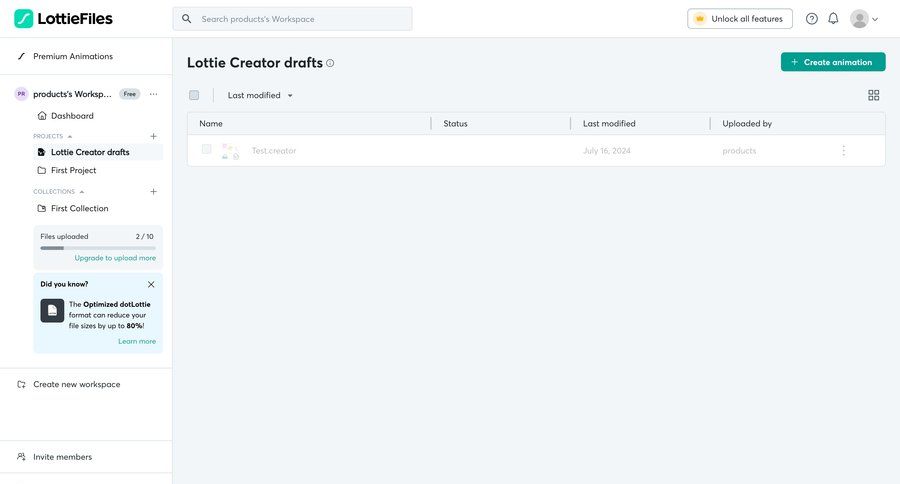900x484 pixels.
Task: Click the crown icon in Unlock all features
Action: [x=700, y=19]
